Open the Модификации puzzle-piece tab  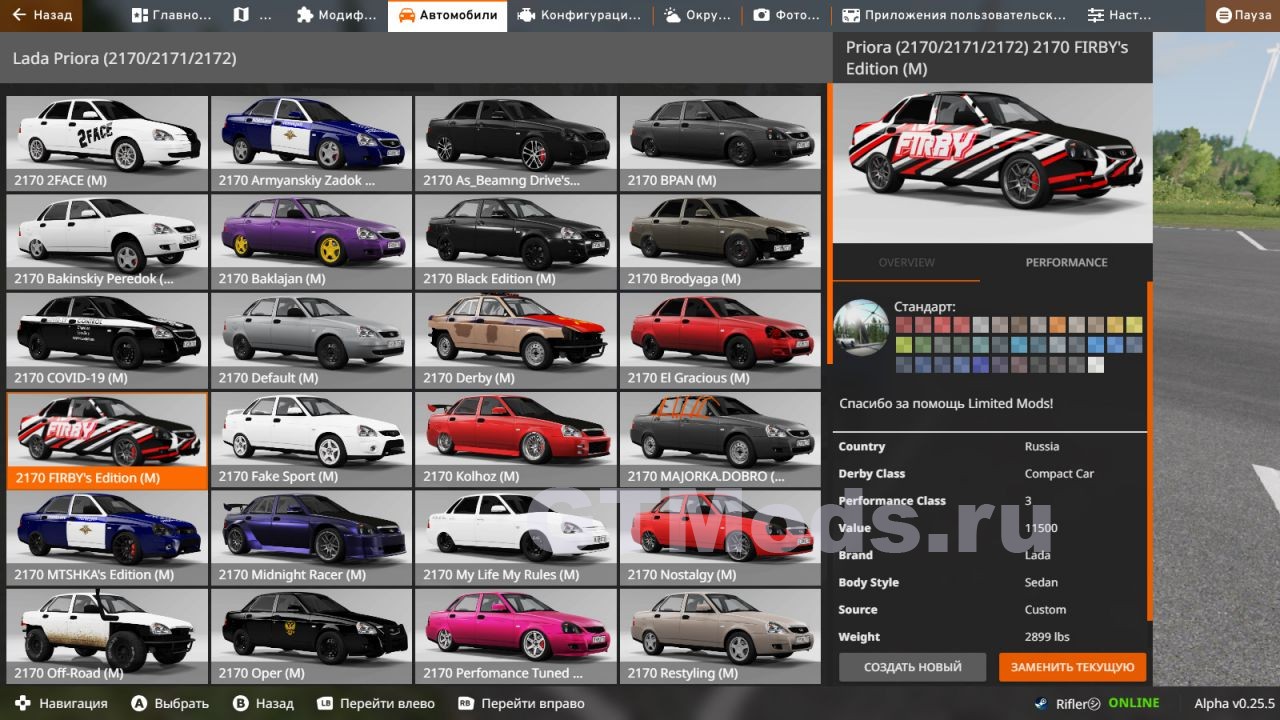(x=336, y=15)
